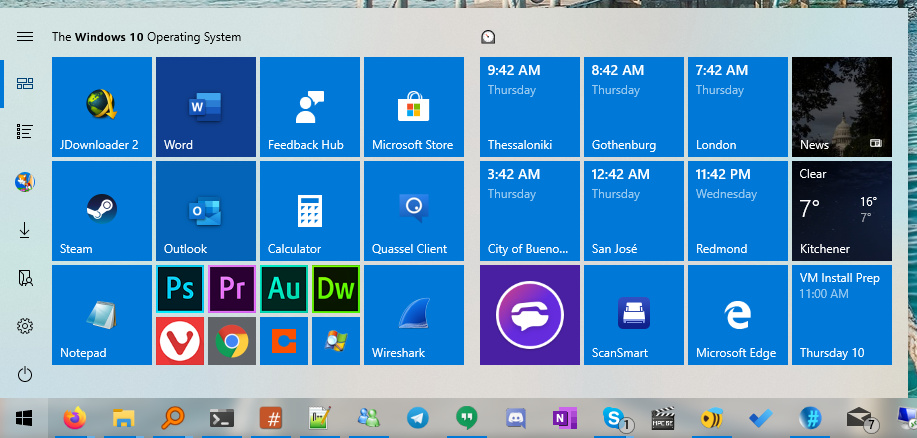Open the orange C logo small tile

click(x=284, y=341)
